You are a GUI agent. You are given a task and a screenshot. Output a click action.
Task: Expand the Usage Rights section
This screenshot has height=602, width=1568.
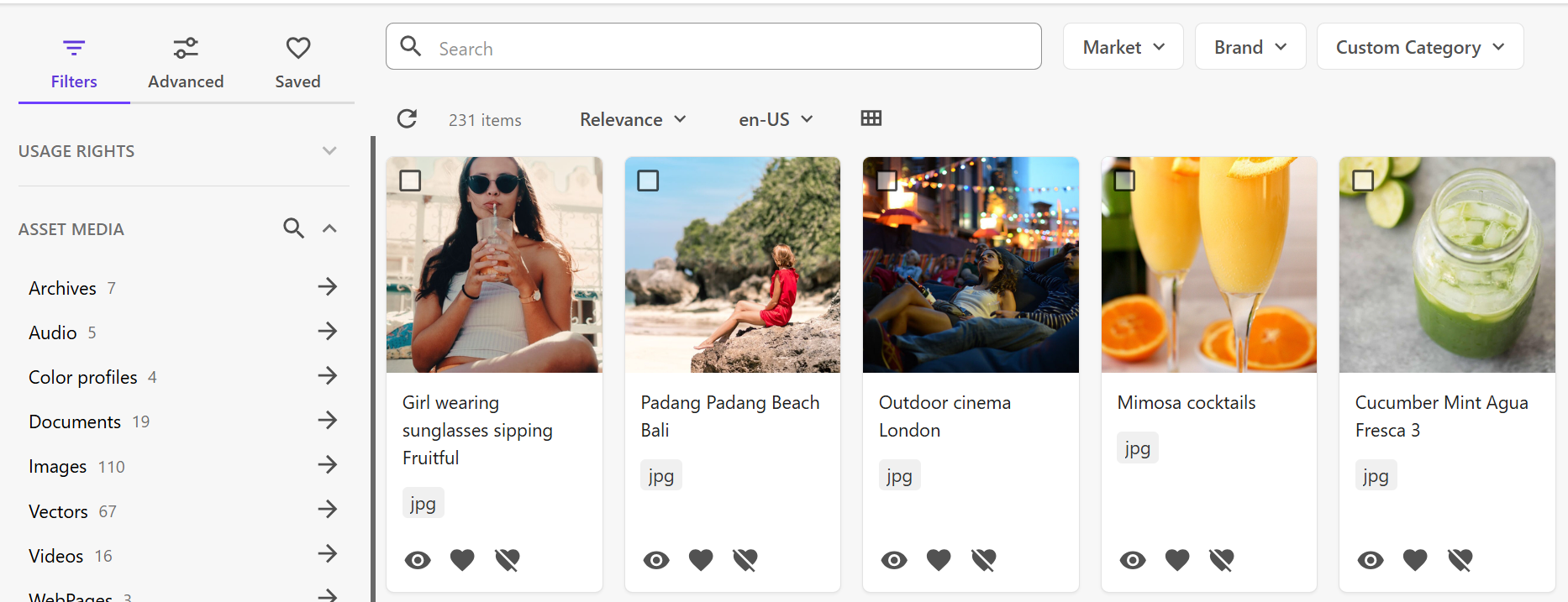click(x=329, y=151)
